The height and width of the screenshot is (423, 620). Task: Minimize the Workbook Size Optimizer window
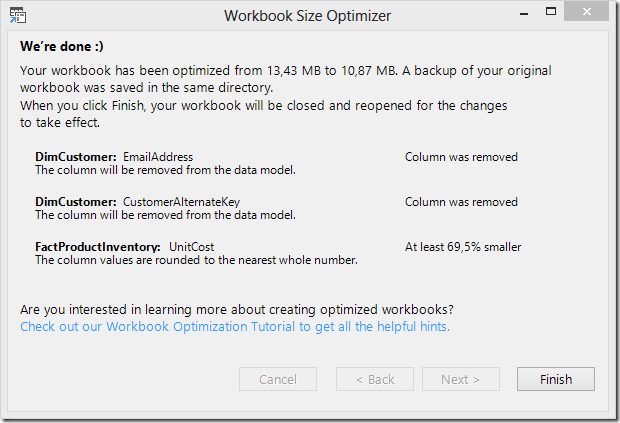(524, 14)
